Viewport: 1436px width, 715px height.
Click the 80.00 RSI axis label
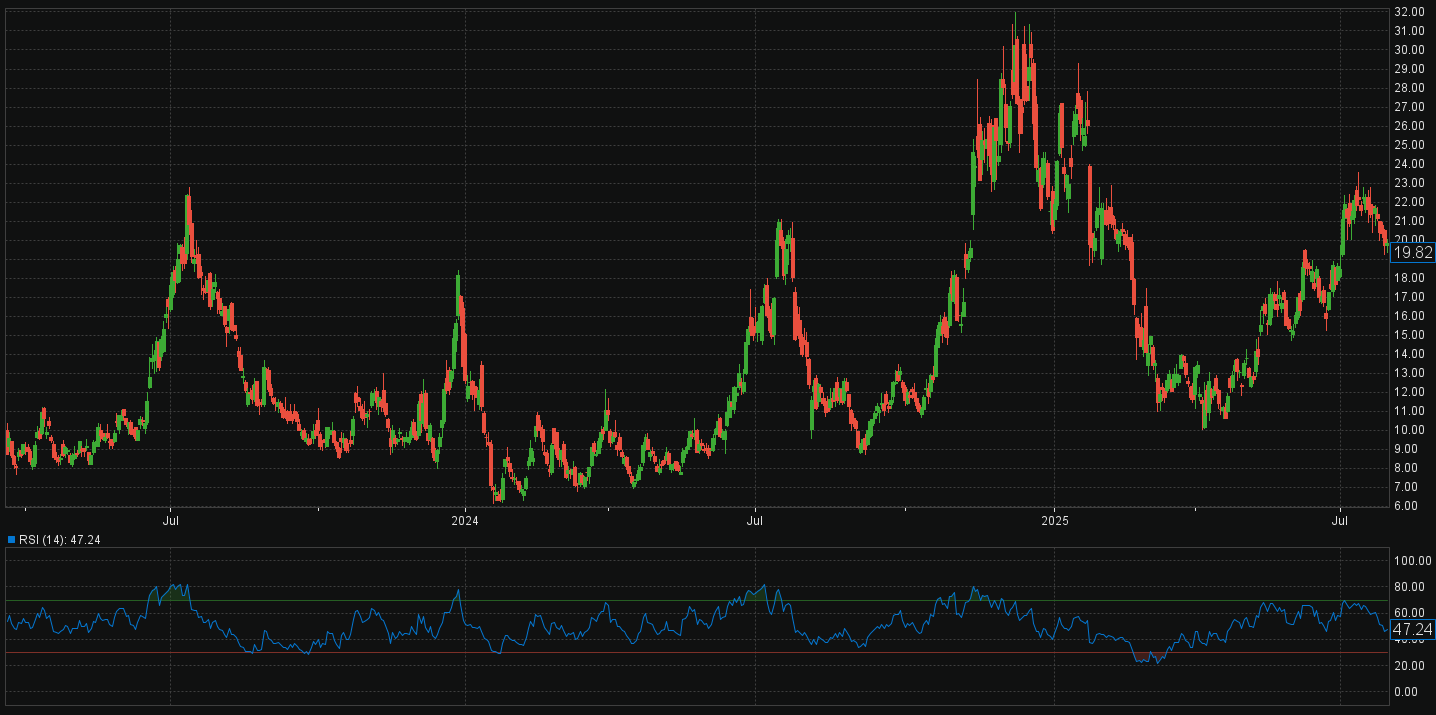tap(1409, 587)
